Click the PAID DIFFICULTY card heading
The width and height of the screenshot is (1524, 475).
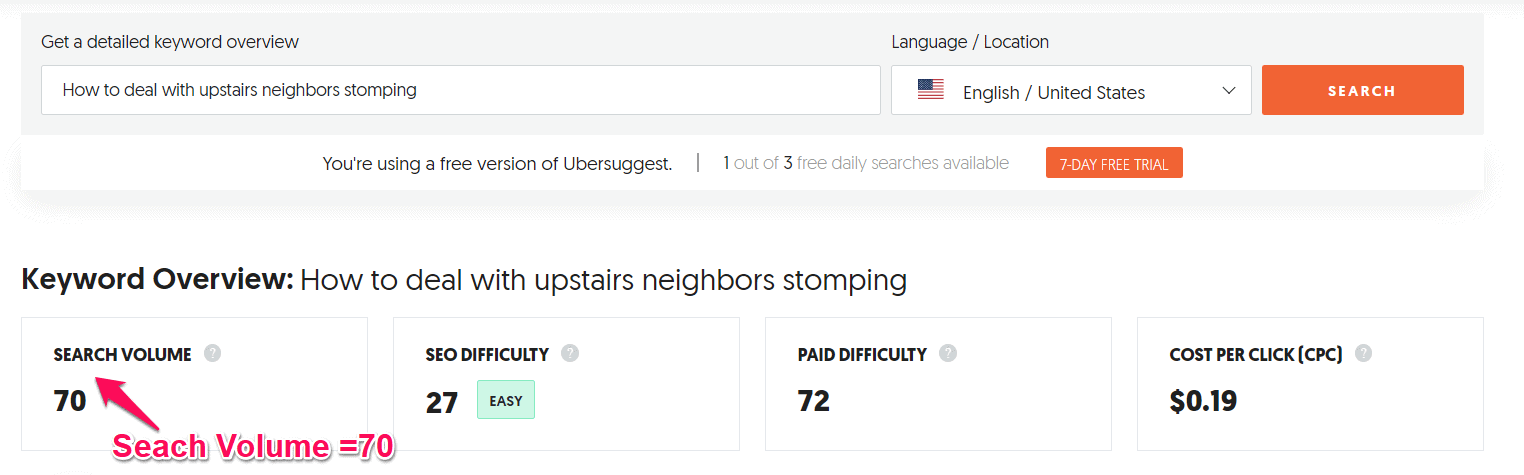tap(862, 355)
